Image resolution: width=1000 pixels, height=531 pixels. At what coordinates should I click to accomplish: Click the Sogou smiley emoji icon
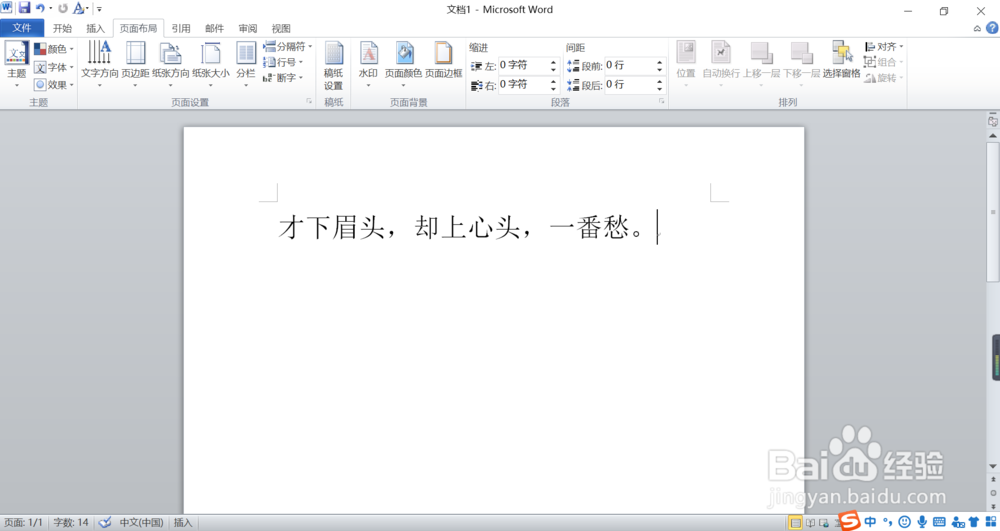pyautogui.click(x=904, y=522)
